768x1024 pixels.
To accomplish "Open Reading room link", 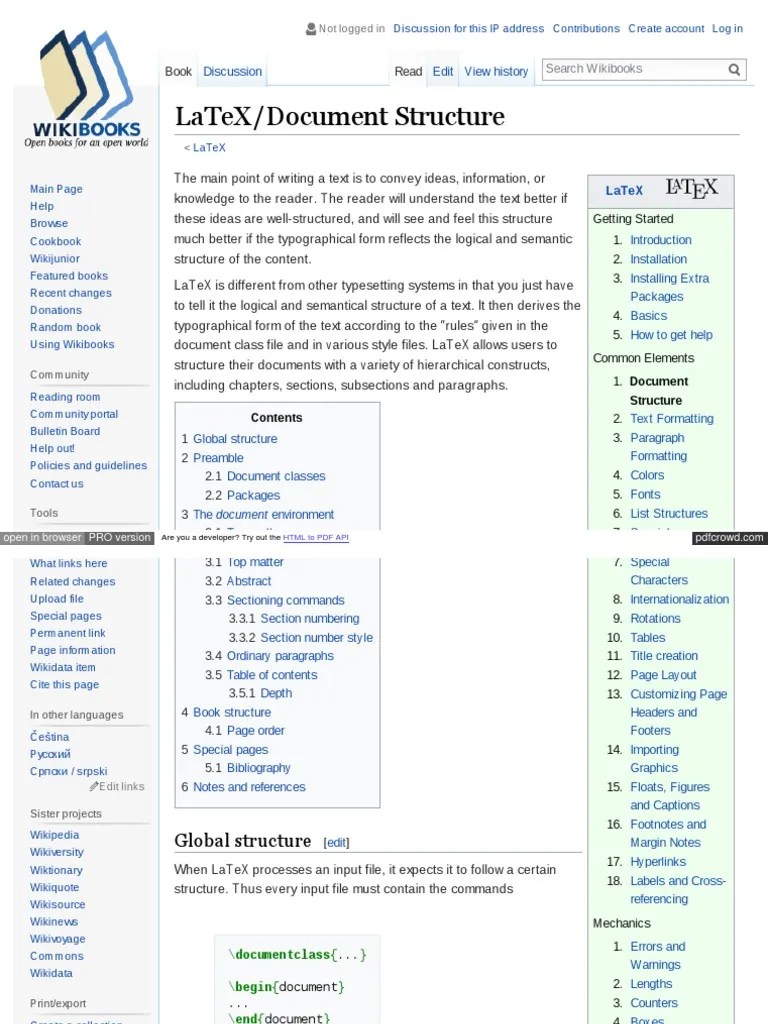I will [x=65, y=397].
